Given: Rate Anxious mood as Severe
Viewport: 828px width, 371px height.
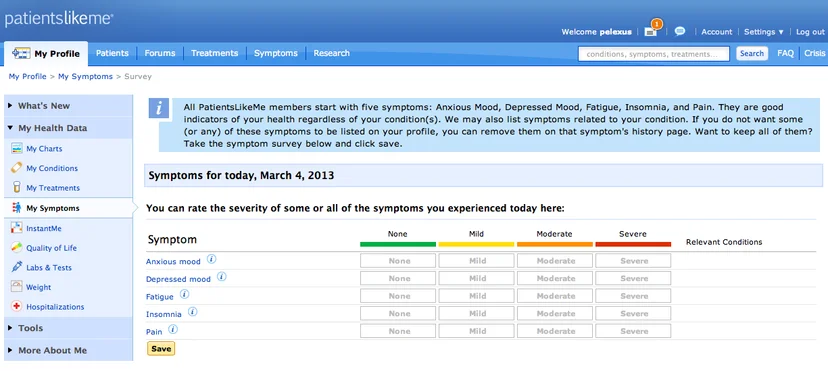Looking at the screenshot, I should pos(633,261).
